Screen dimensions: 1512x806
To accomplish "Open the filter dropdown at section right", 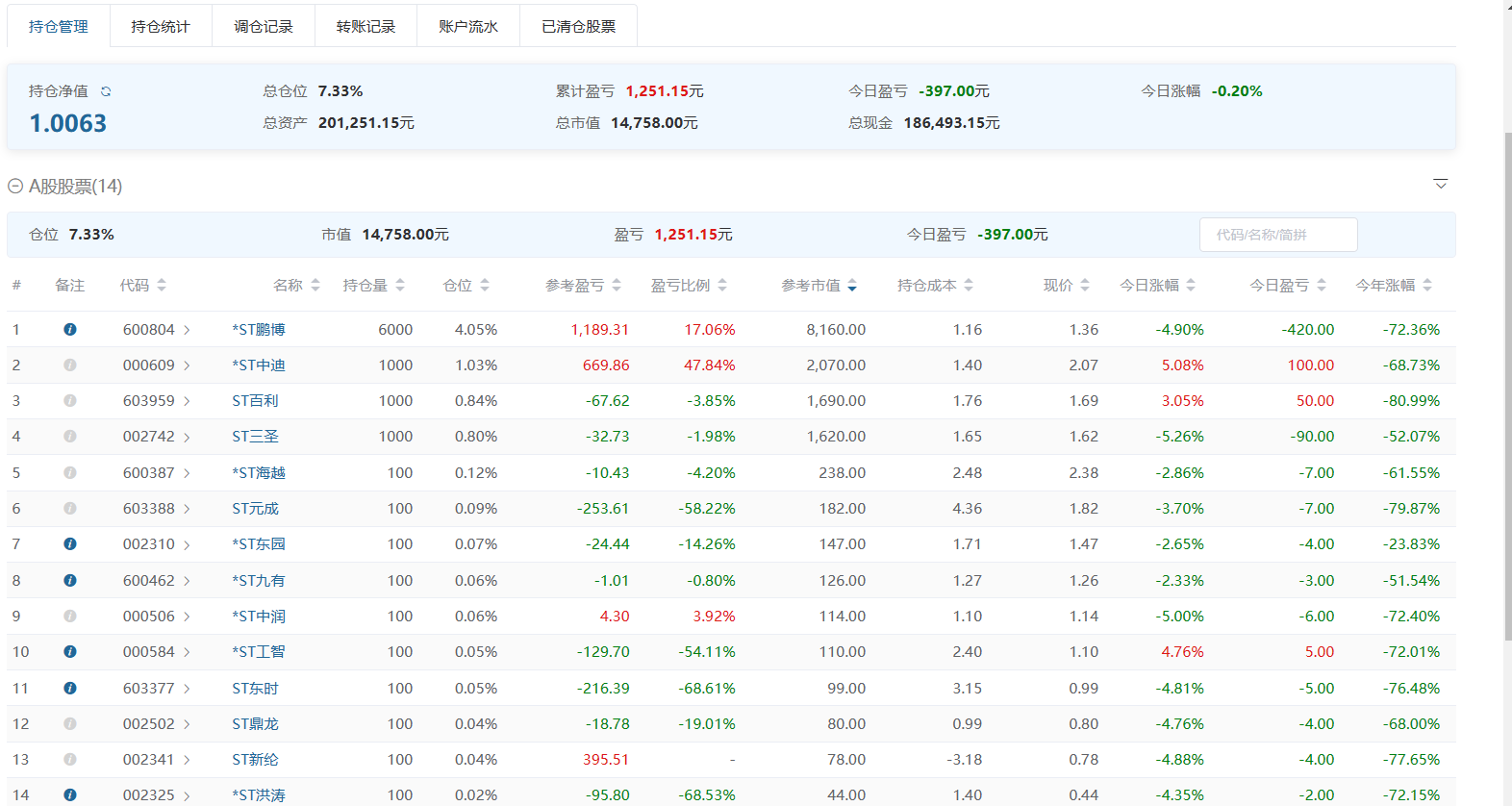I will (x=1440, y=184).
